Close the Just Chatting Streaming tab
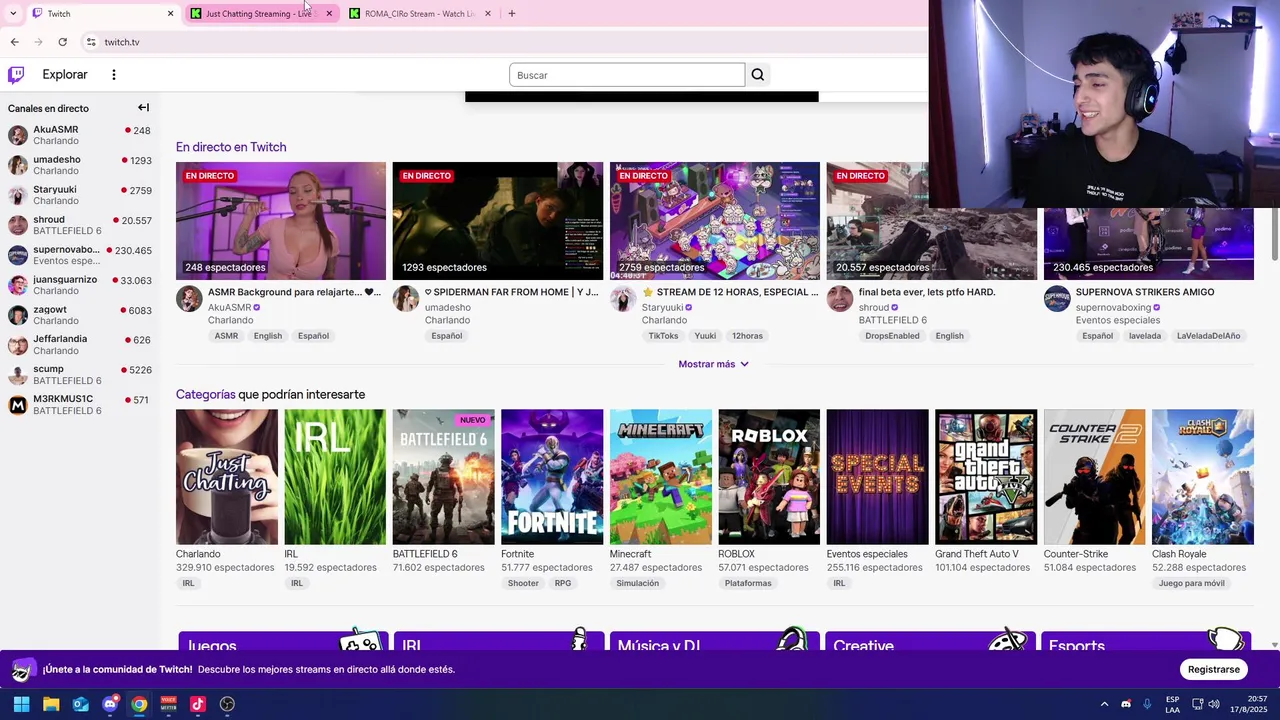The width and height of the screenshot is (1280, 720). (x=328, y=14)
